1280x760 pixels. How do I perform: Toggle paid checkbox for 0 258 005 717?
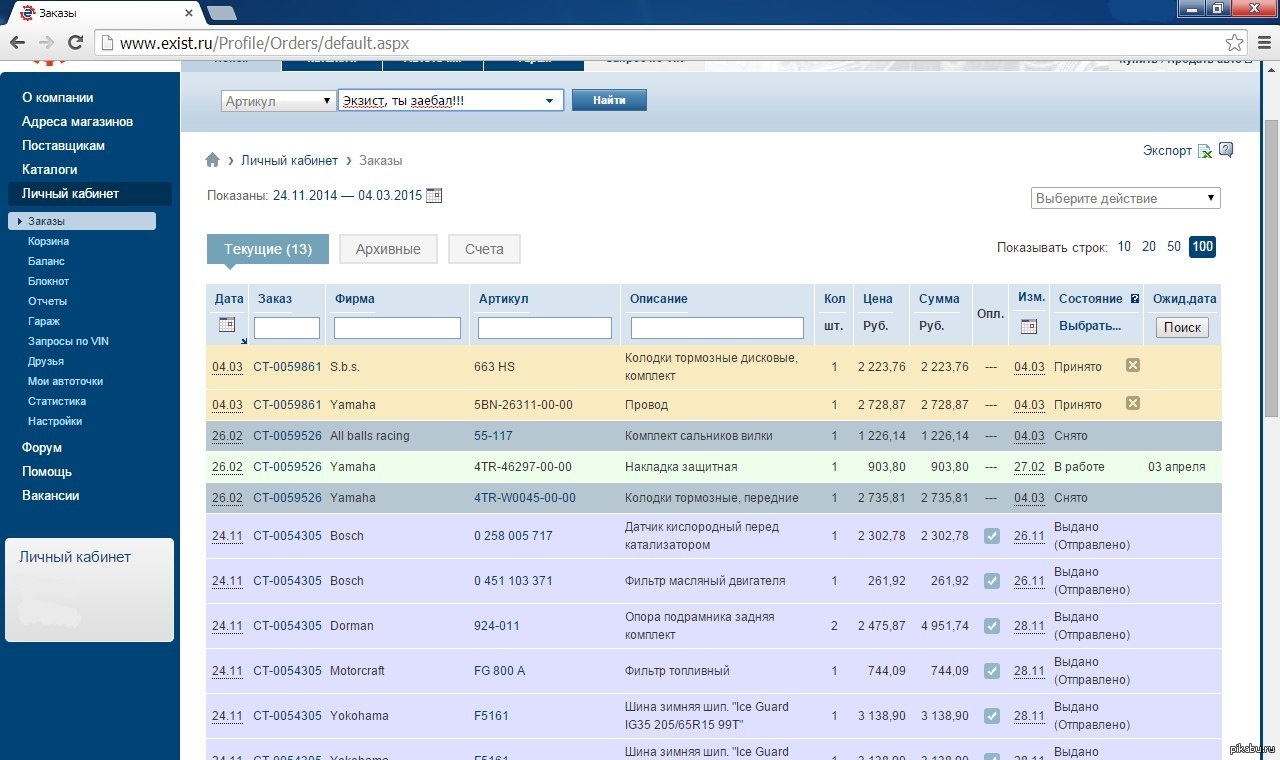[x=991, y=536]
